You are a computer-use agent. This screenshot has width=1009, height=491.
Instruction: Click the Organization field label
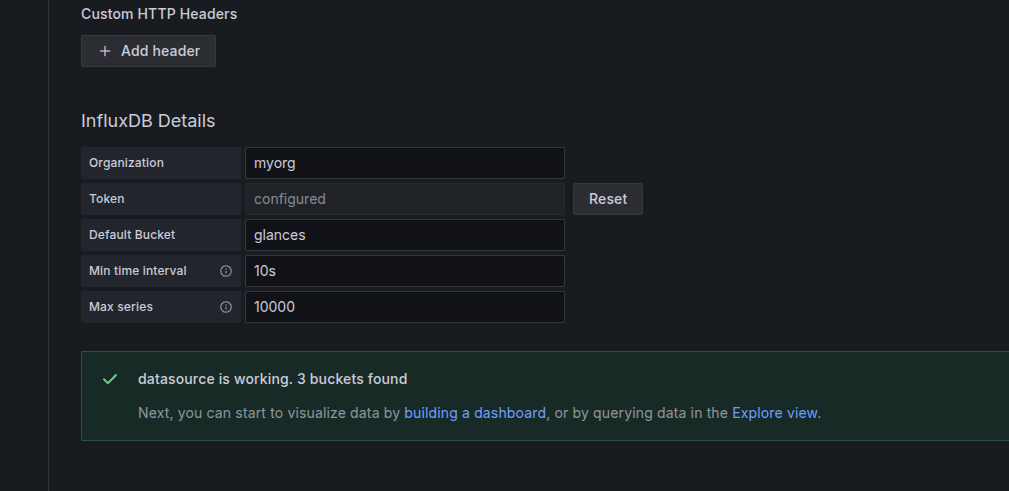127,163
